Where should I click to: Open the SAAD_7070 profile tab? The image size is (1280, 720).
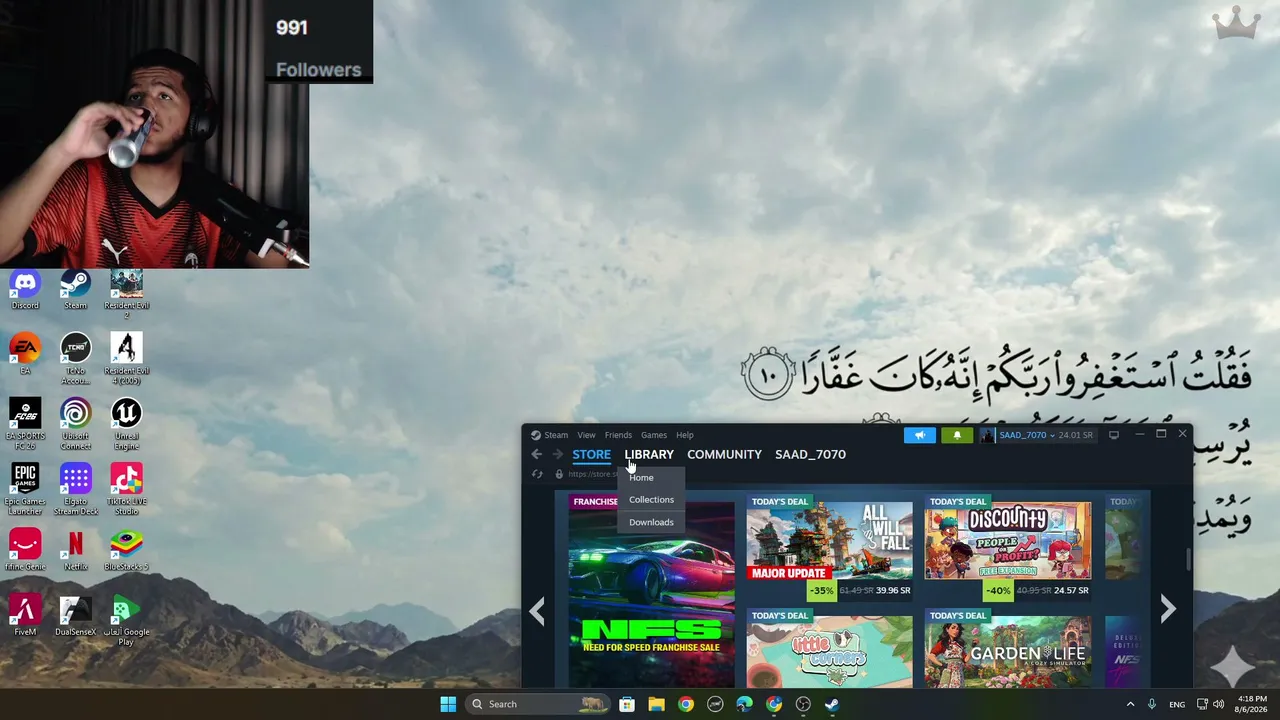[x=810, y=454]
